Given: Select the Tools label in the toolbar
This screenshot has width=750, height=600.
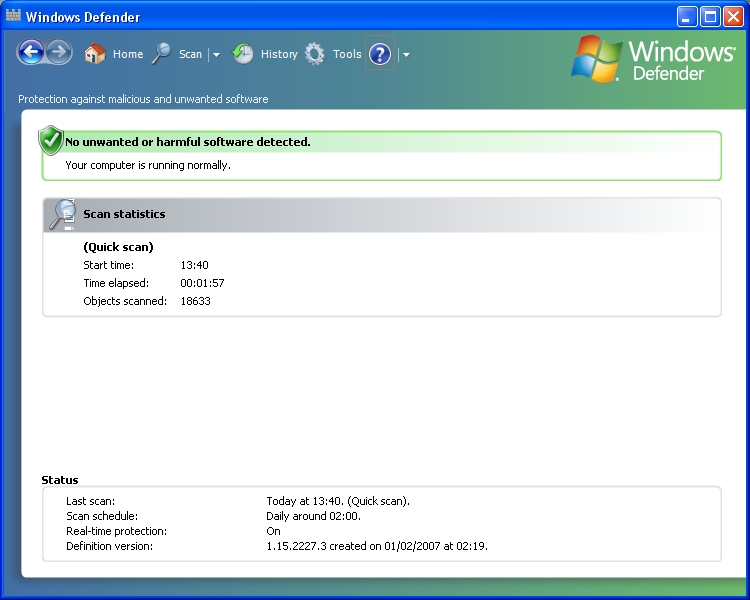Looking at the screenshot, I should 347,54.
